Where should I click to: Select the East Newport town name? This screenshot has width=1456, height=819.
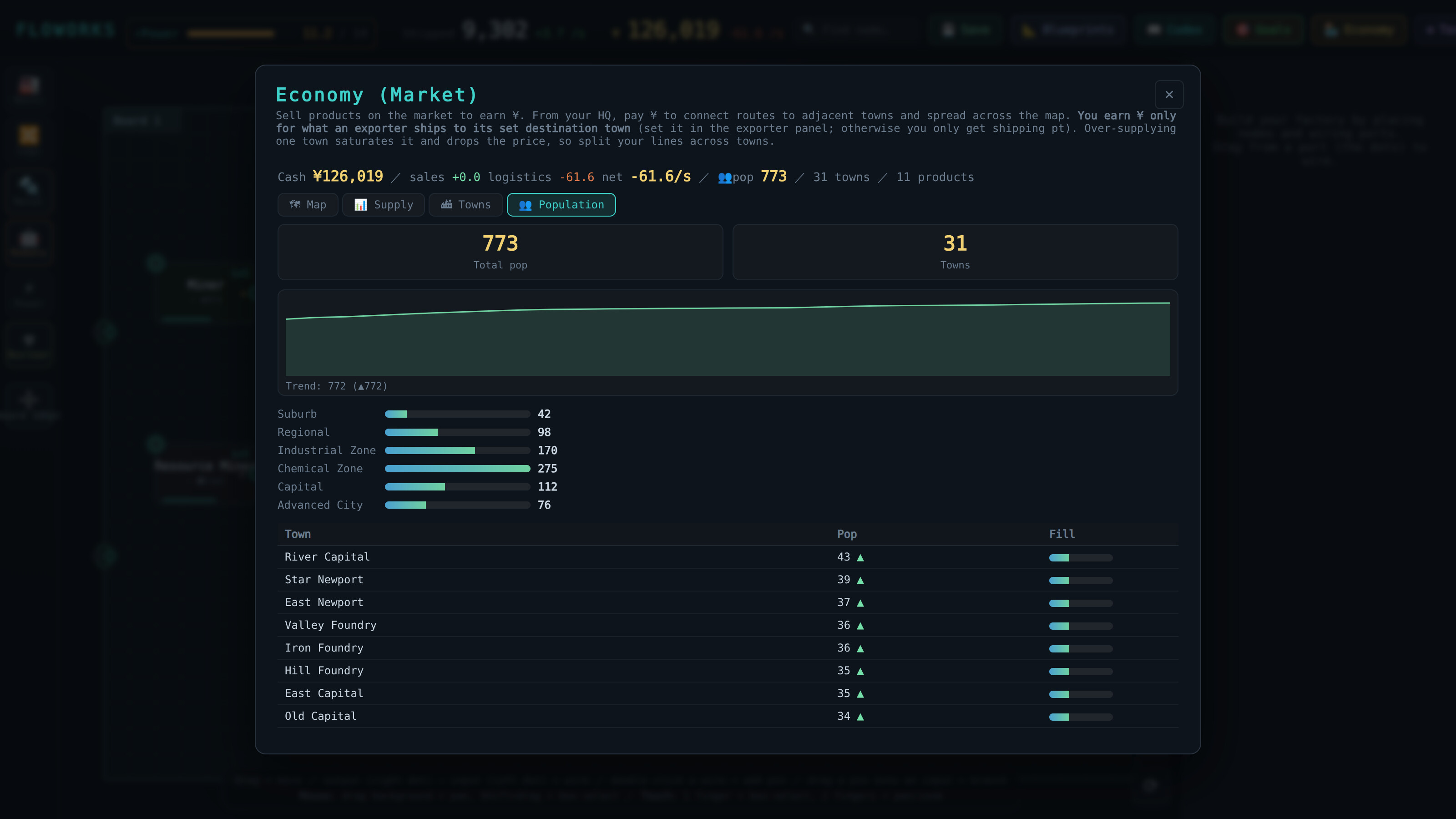324,602
